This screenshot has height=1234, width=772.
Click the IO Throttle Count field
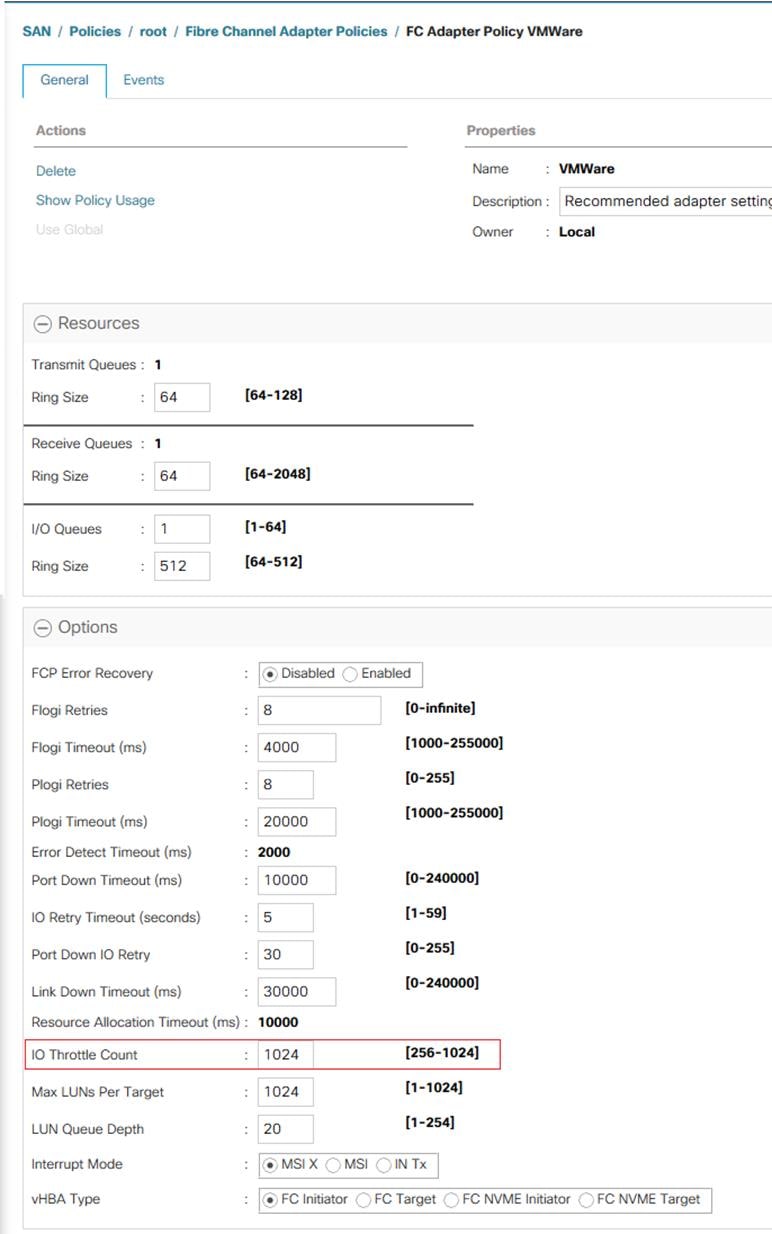[x=285, y=1055]
